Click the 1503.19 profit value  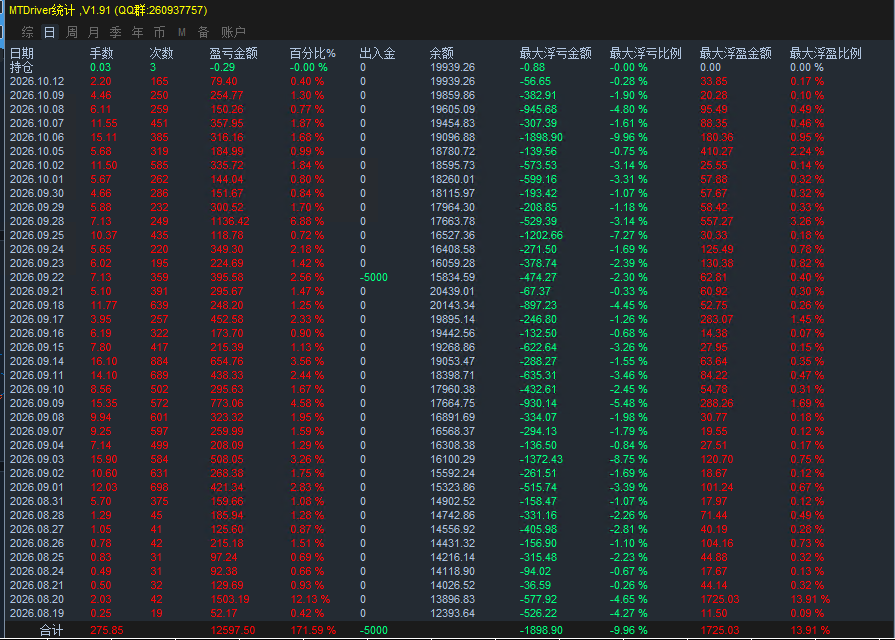tap(229, 599)
